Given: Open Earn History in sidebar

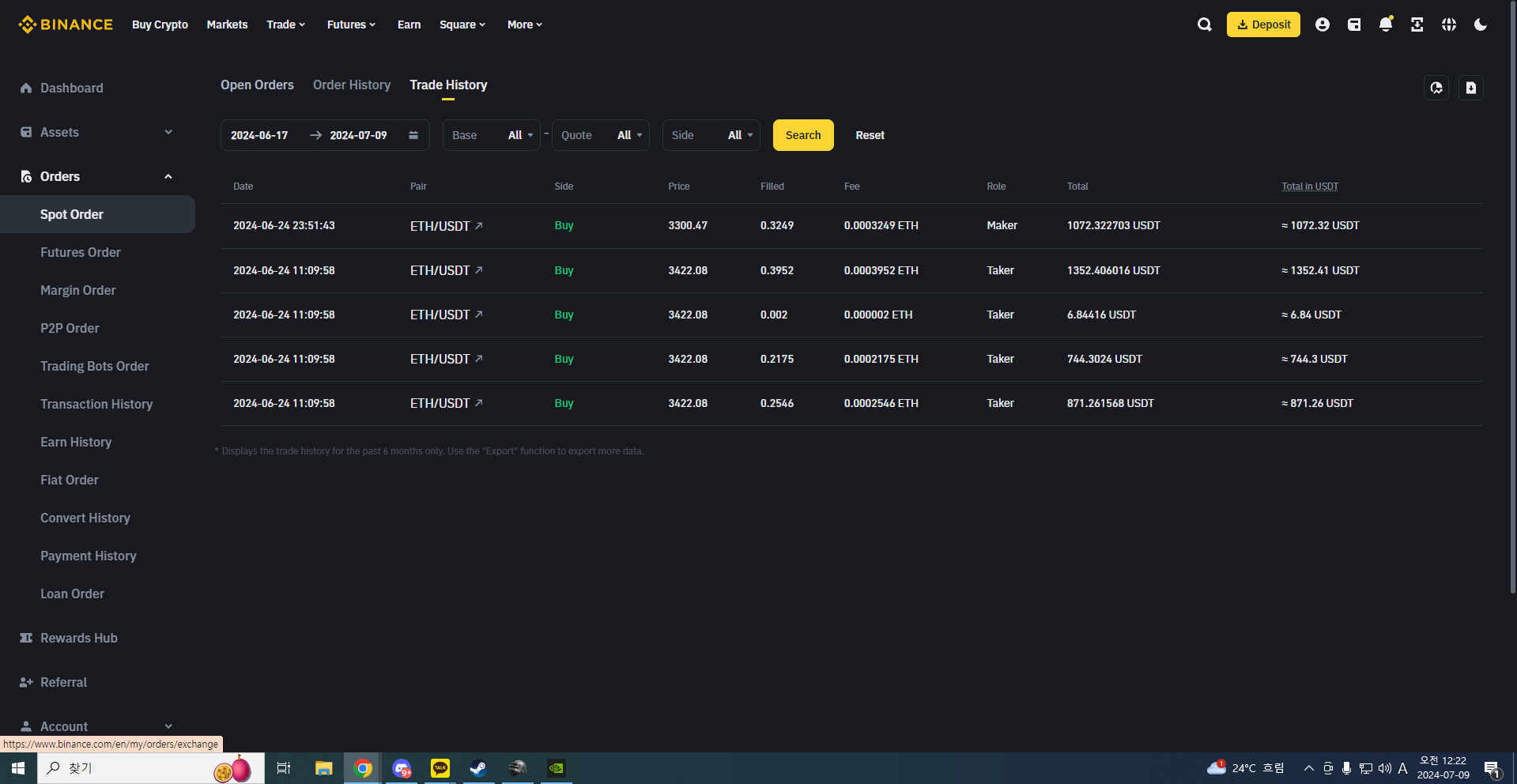Looking at the screenshot, I should [x=76, y=442].
